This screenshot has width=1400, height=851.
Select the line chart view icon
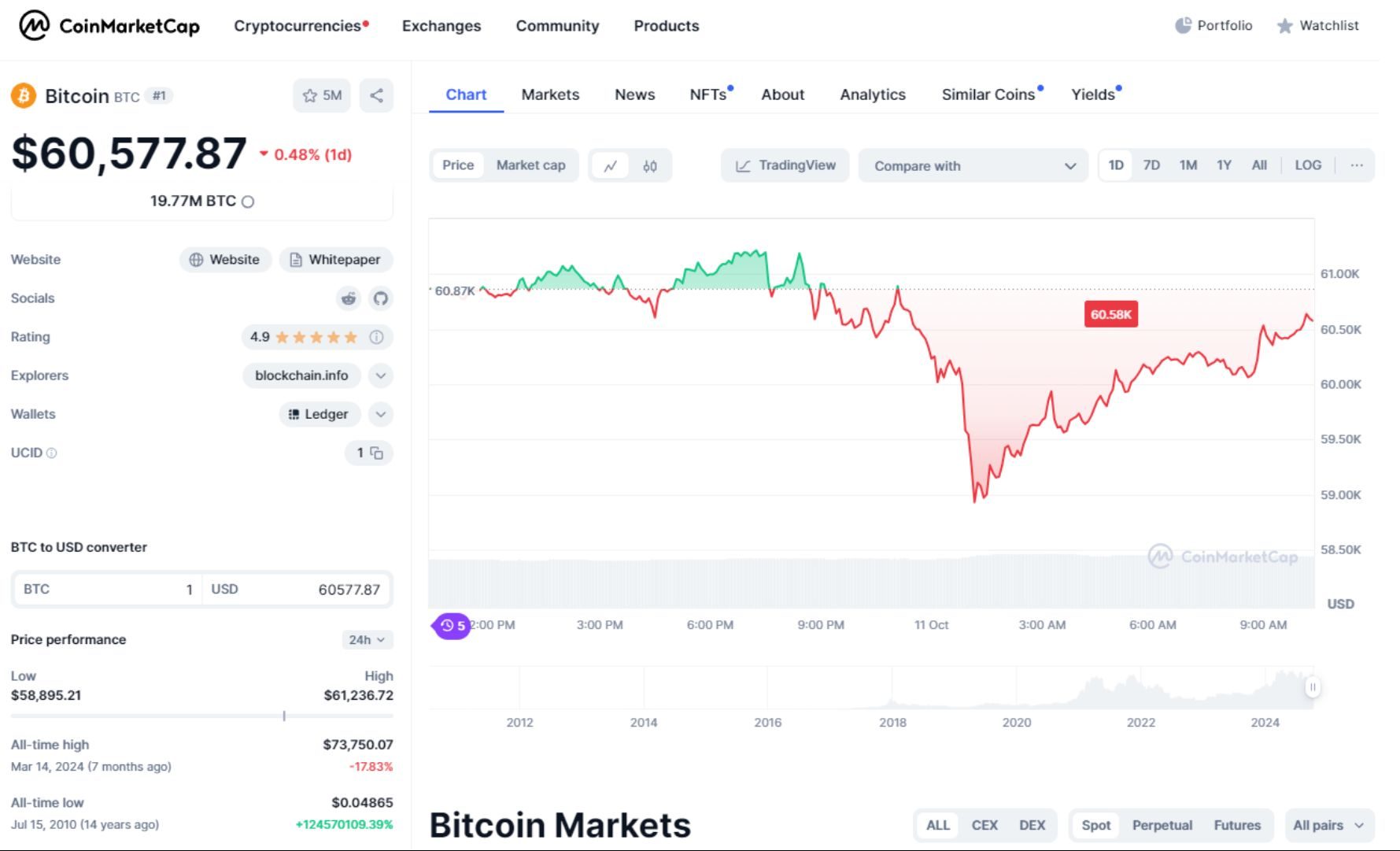click(x=611, y=166)
